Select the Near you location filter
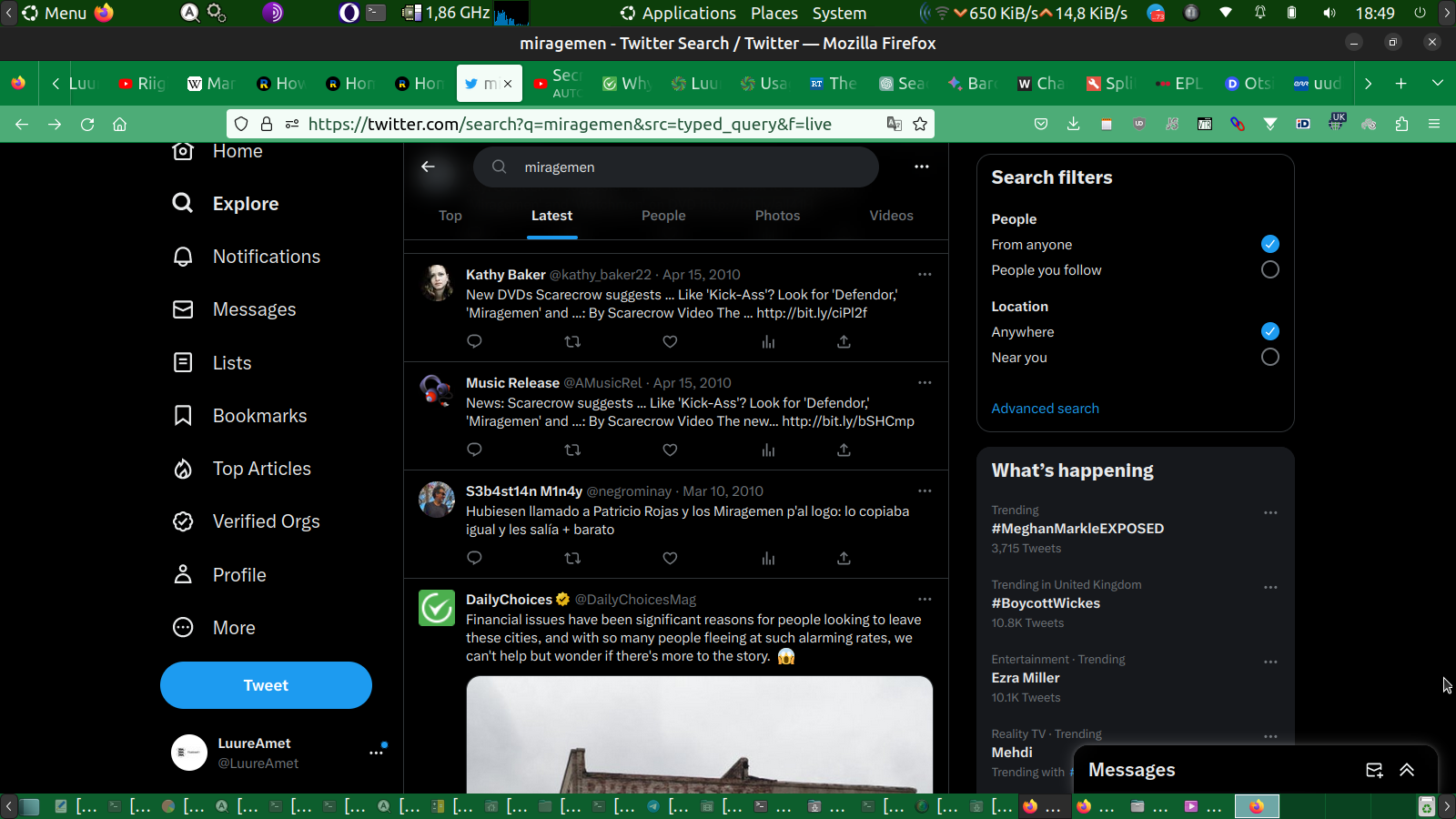 click(x=1269, y=358)
